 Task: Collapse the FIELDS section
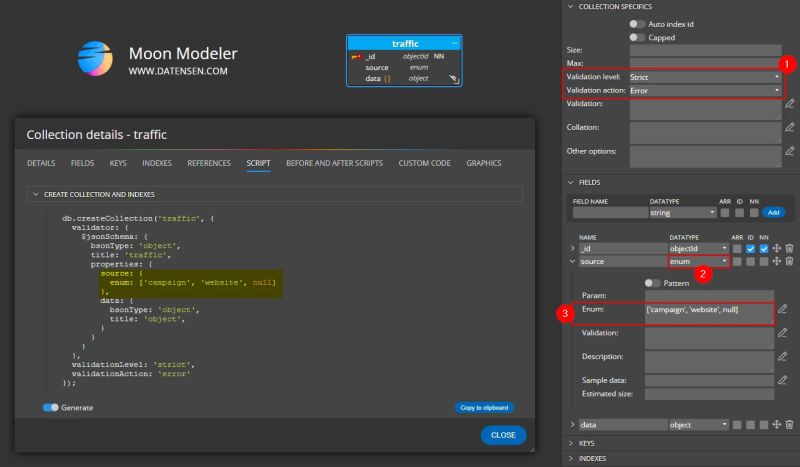[x=570, y=182]
